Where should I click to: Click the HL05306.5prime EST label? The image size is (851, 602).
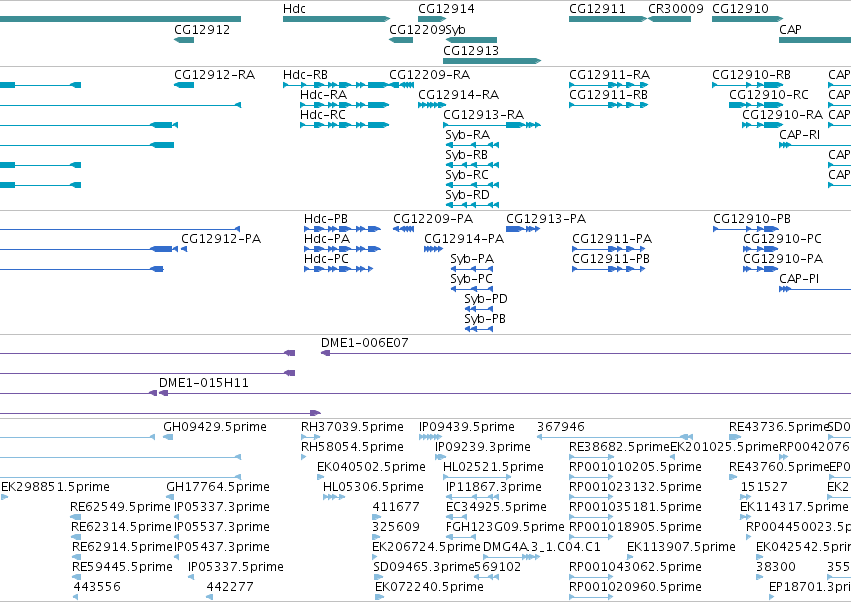pyautogui.click(x=373, y=487)
